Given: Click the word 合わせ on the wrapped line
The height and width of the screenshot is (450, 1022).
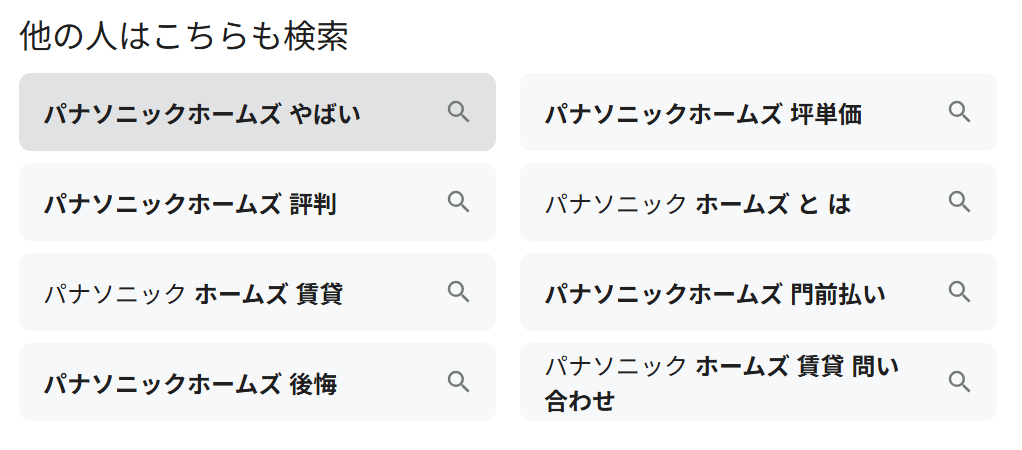Looking at the screenshot, I should coord(579,402).
